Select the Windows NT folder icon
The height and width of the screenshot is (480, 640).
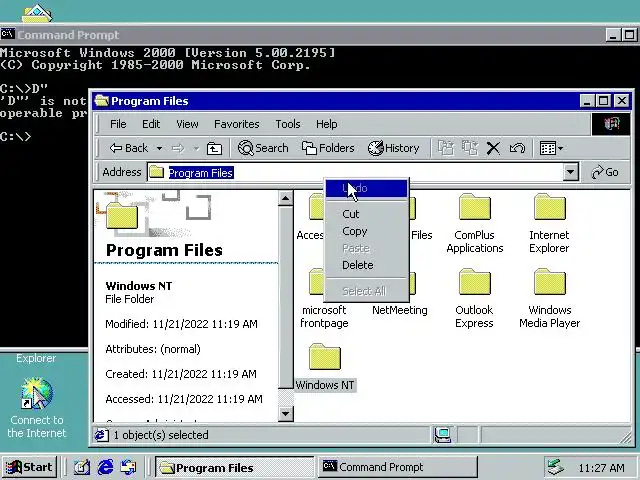point(324,357)
